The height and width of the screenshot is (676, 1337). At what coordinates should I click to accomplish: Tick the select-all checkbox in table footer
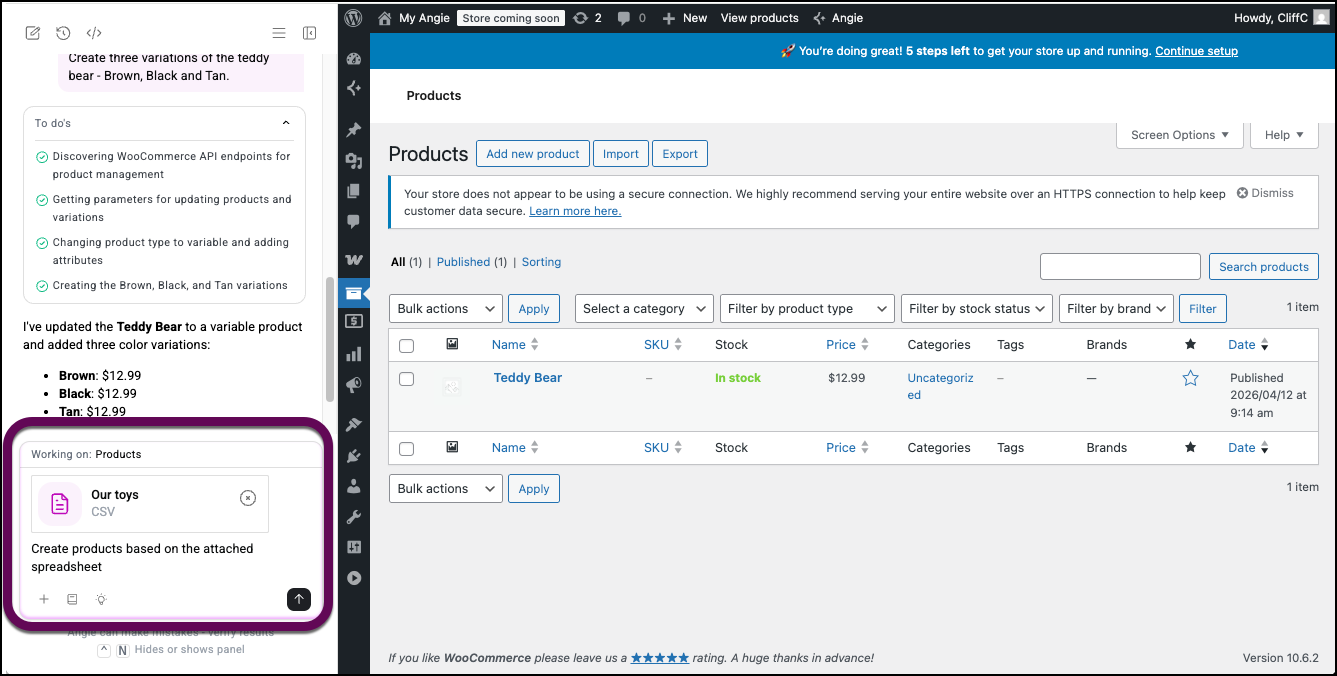[x=406, y=449]
